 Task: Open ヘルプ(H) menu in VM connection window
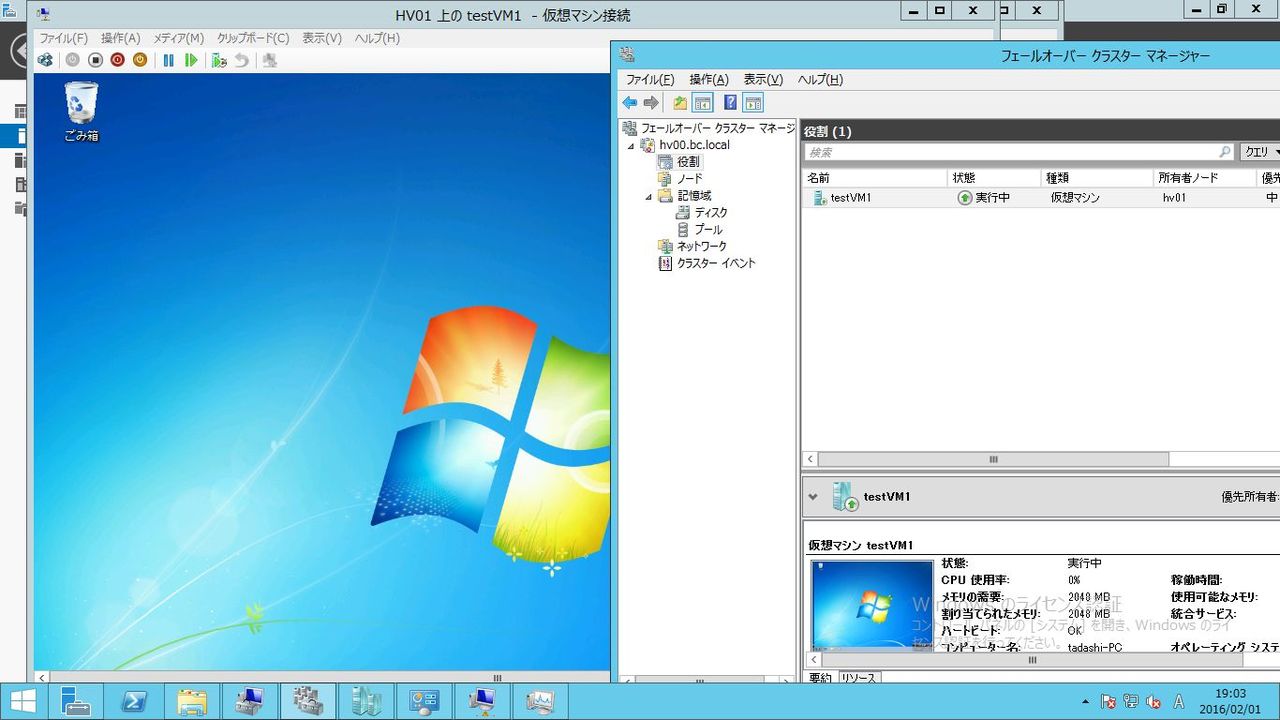(x=377, y=38)
